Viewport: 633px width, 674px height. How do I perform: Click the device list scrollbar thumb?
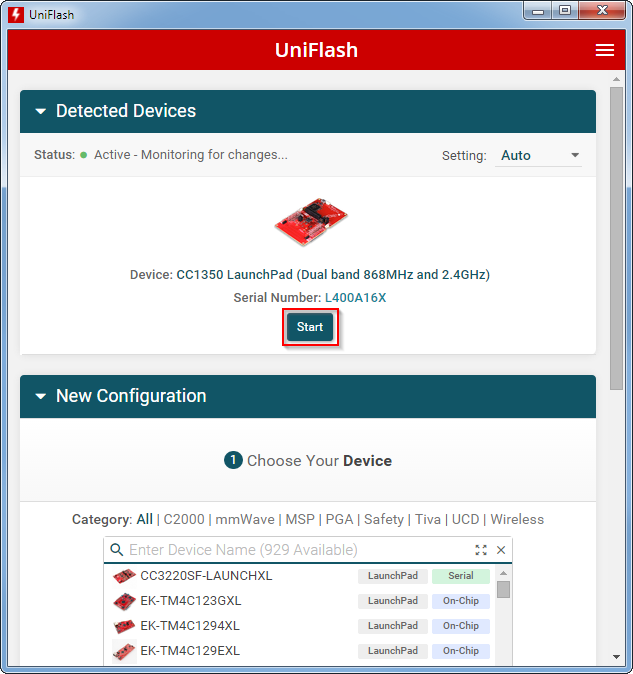pos(503,589)
